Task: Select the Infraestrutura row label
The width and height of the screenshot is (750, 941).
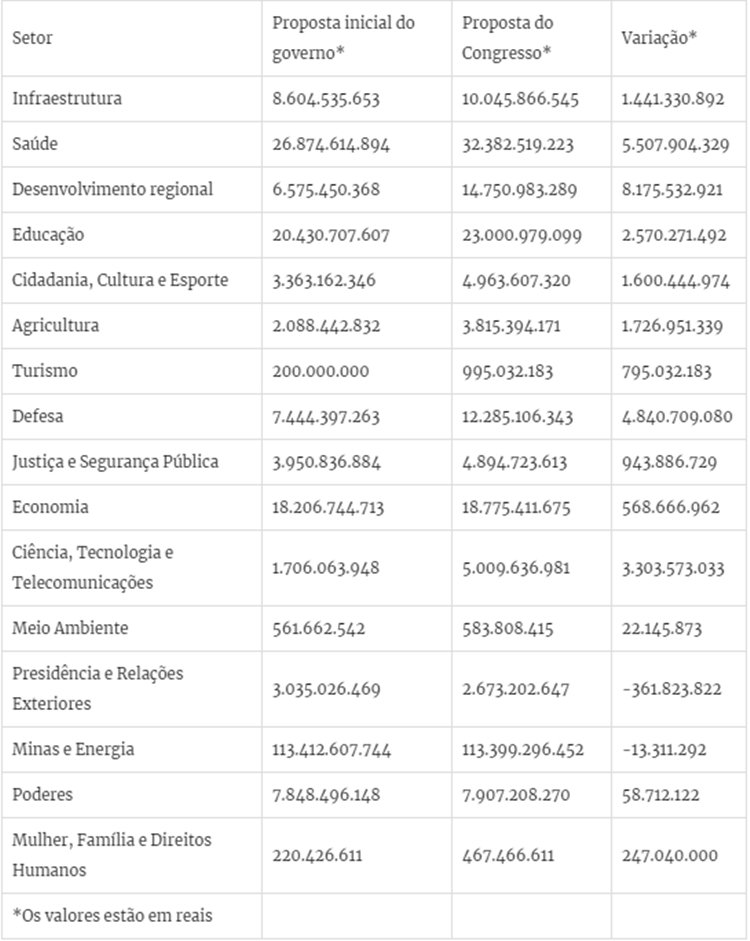Action: [67, 99]
